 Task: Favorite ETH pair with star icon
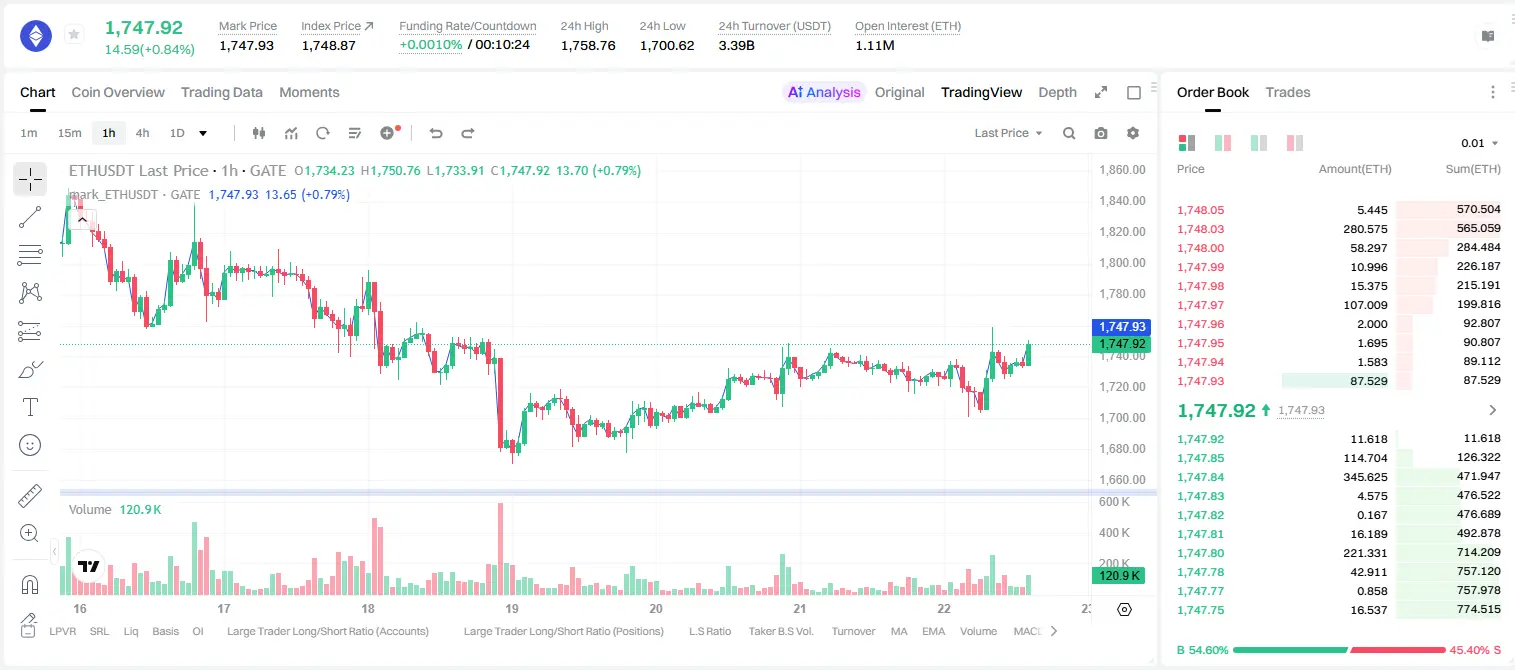click(74, 35)
